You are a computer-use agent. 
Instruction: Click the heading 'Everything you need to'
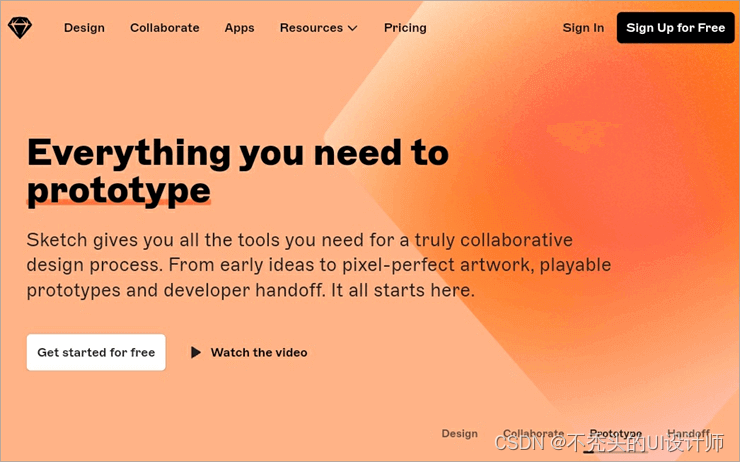pyautogui.click(x=238, y=153)
